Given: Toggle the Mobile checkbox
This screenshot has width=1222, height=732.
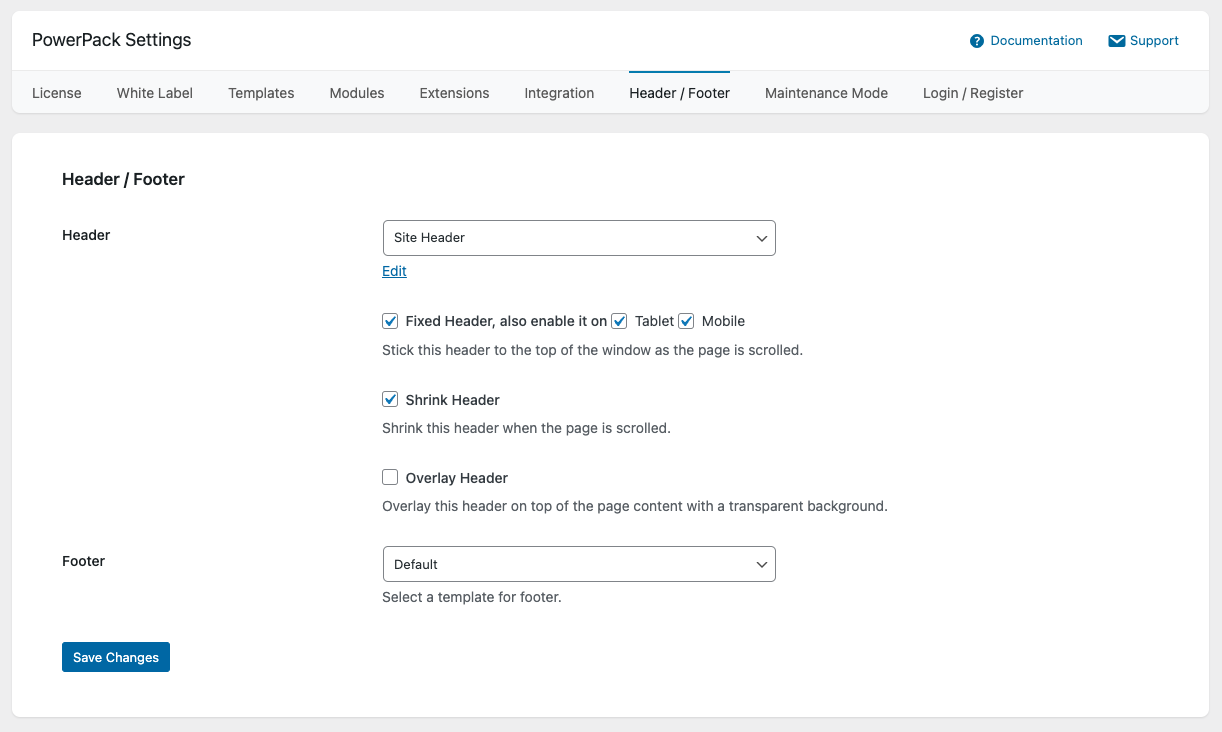Looking at the screenshot, I should pos(687,321).
